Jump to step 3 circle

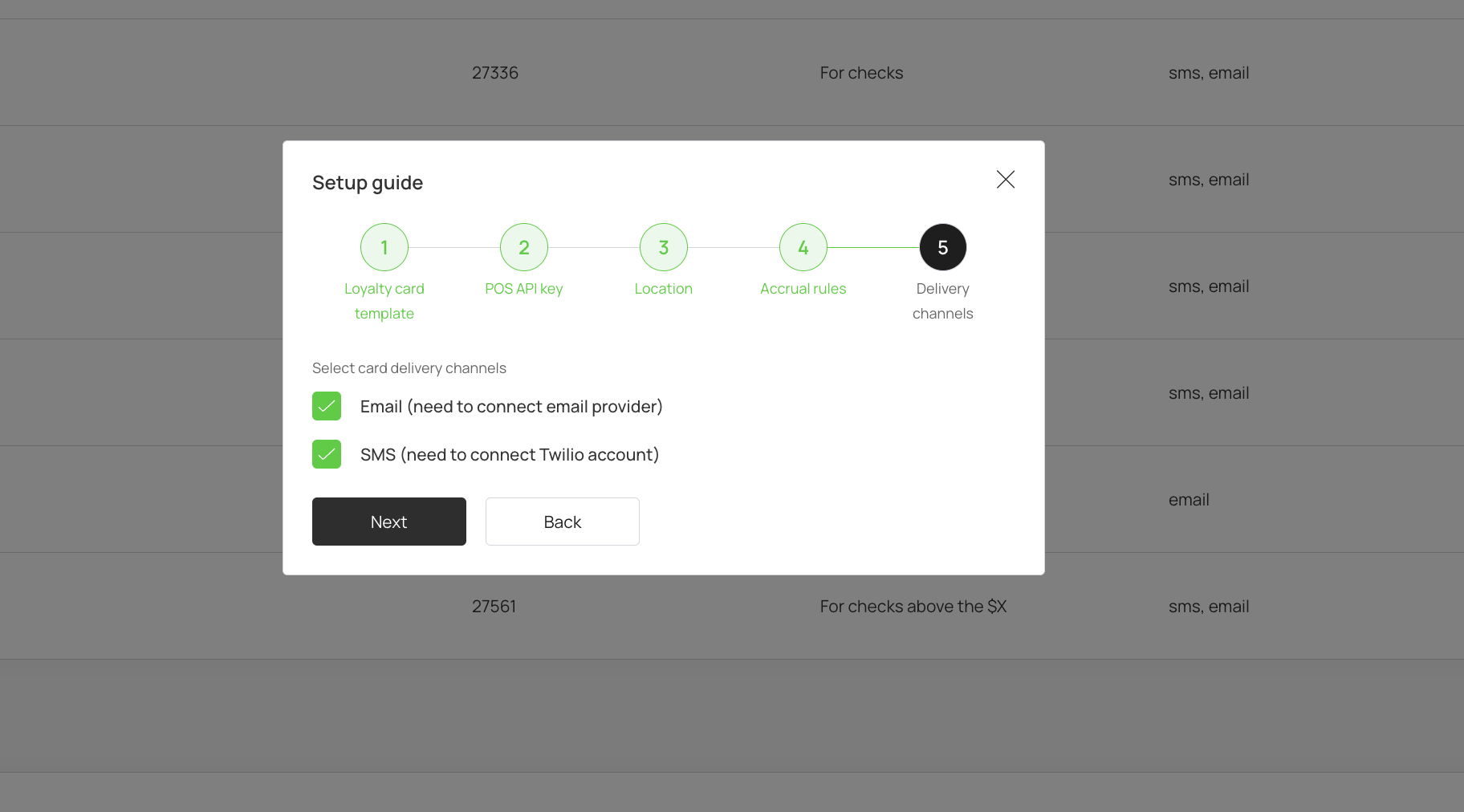coord(664,247)
